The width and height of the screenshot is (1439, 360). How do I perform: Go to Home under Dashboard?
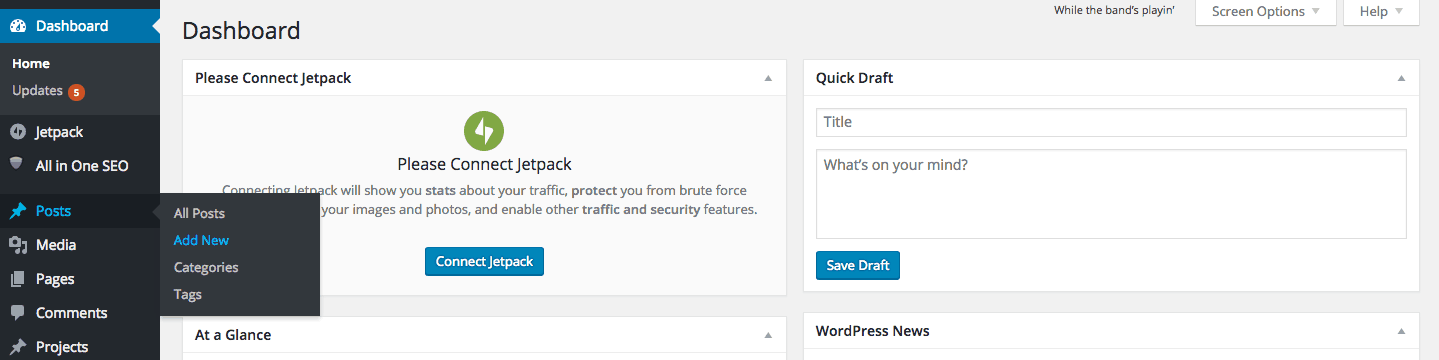(x=31, y=63)
